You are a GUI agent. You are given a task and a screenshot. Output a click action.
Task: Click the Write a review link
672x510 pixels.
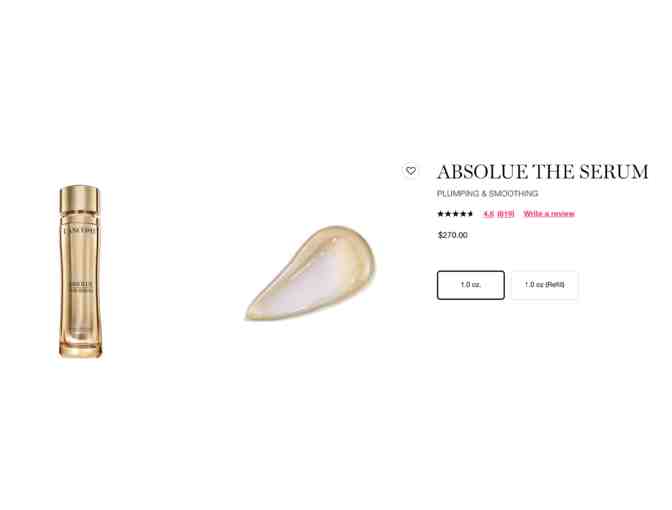tap(549, 214)
